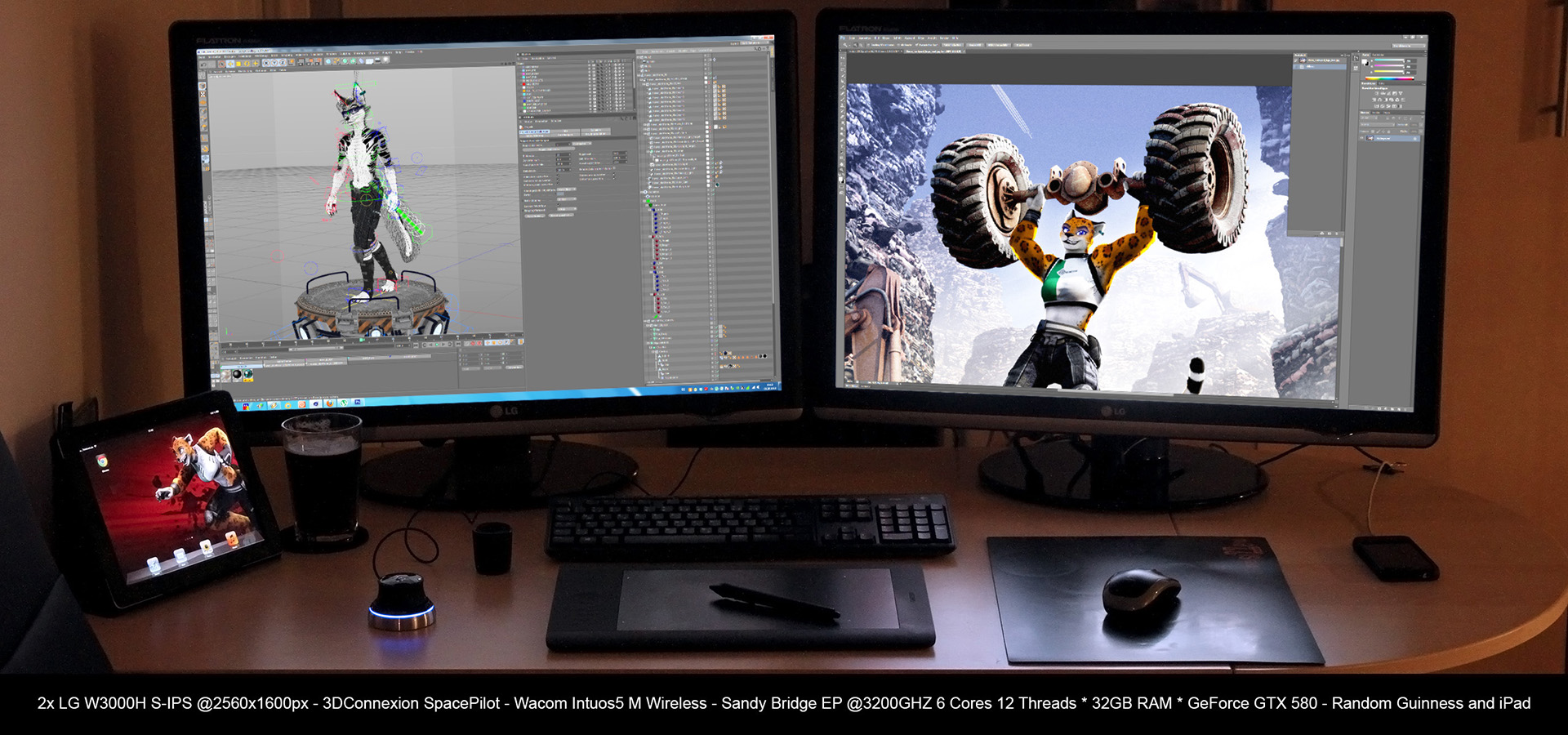
Task: Open the workspace switcher dropdown in Photoshop
Action: coord(1409,46)
